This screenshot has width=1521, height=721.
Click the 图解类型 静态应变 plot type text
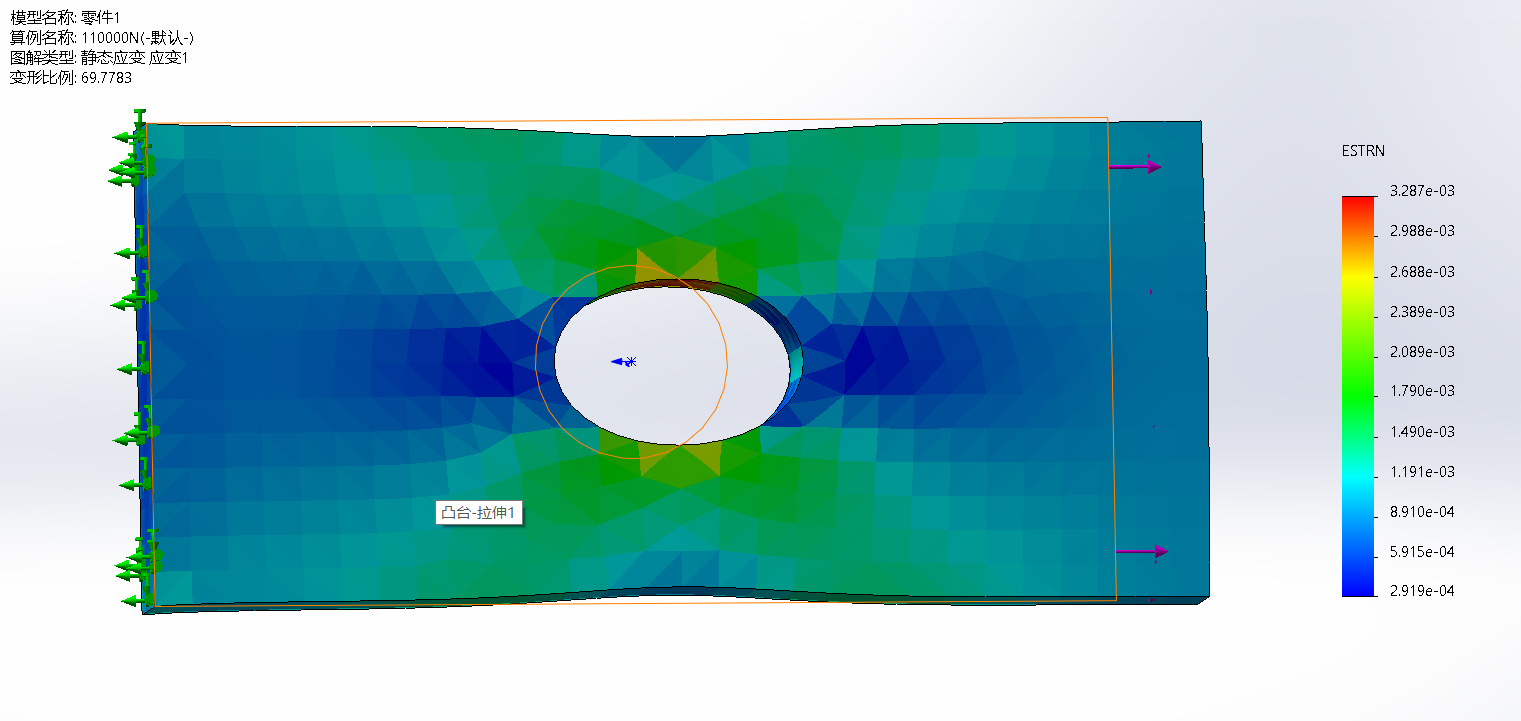99,58
